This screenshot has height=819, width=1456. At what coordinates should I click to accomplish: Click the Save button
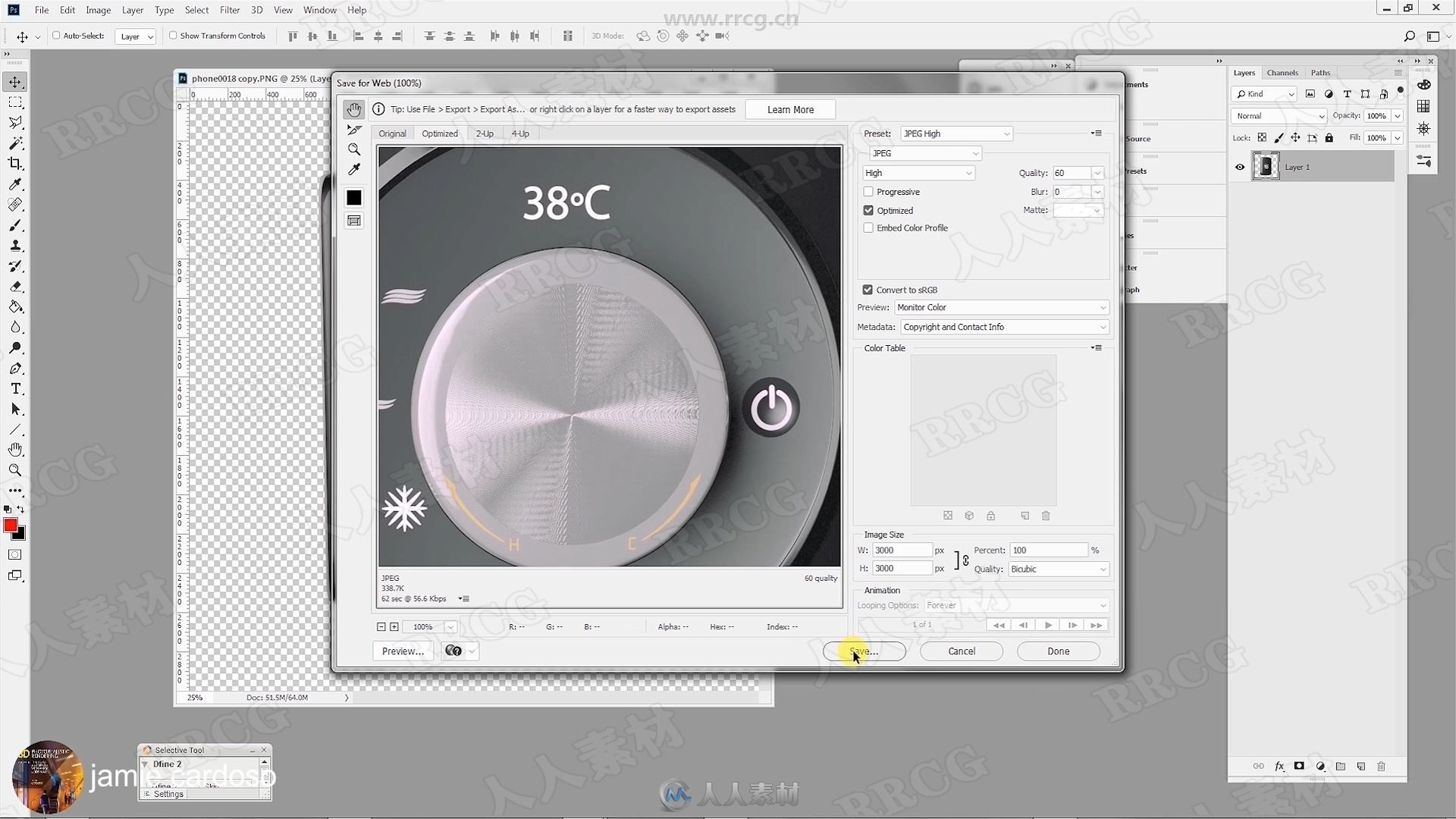pyautogui.click(x=864, y=651)
